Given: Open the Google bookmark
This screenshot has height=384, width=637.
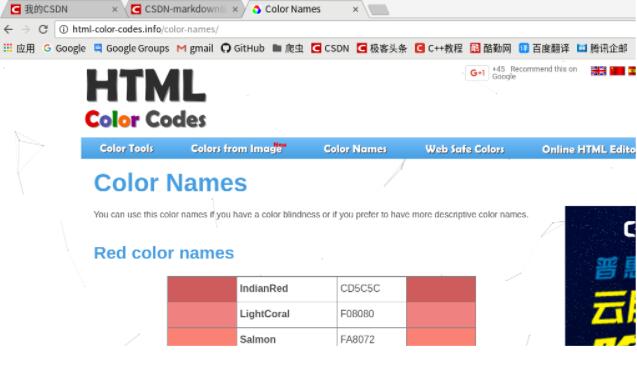Looking at the screenshot, I should [64, 48].
